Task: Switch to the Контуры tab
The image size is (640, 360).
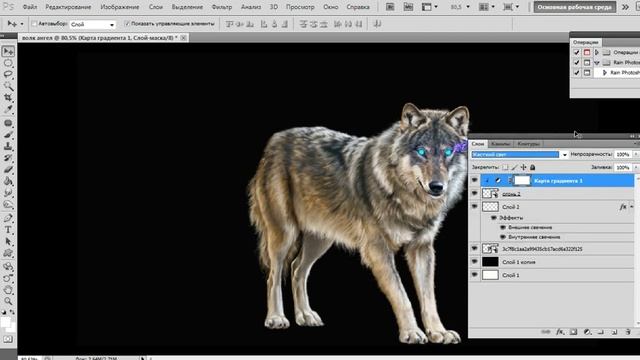Action: pyautogui.click(x=528, y=144)
